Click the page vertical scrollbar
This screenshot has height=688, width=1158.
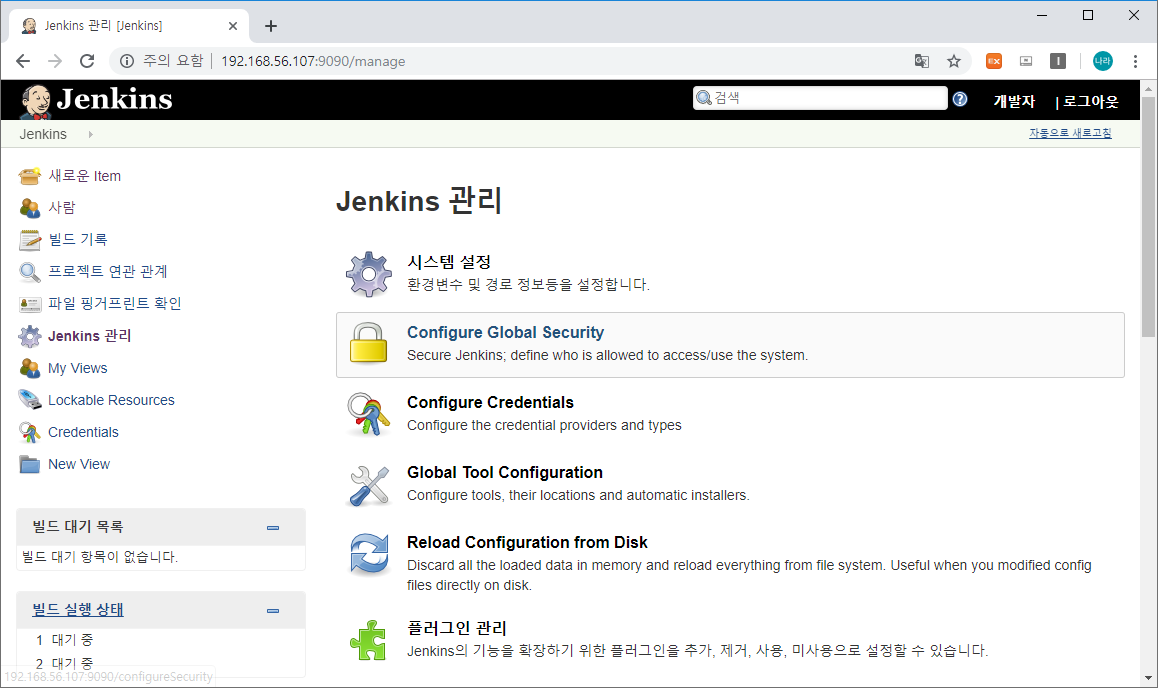[1148, 217]
